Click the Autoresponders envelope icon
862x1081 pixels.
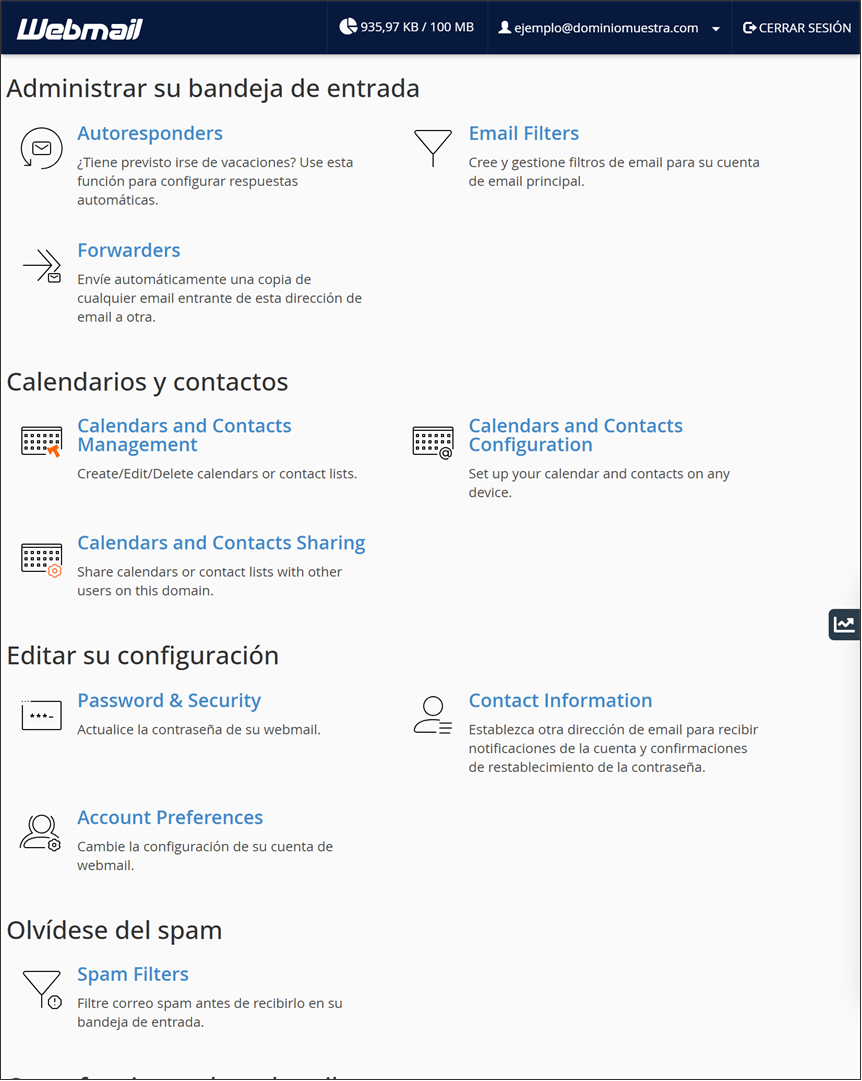(x=41, y=148)
